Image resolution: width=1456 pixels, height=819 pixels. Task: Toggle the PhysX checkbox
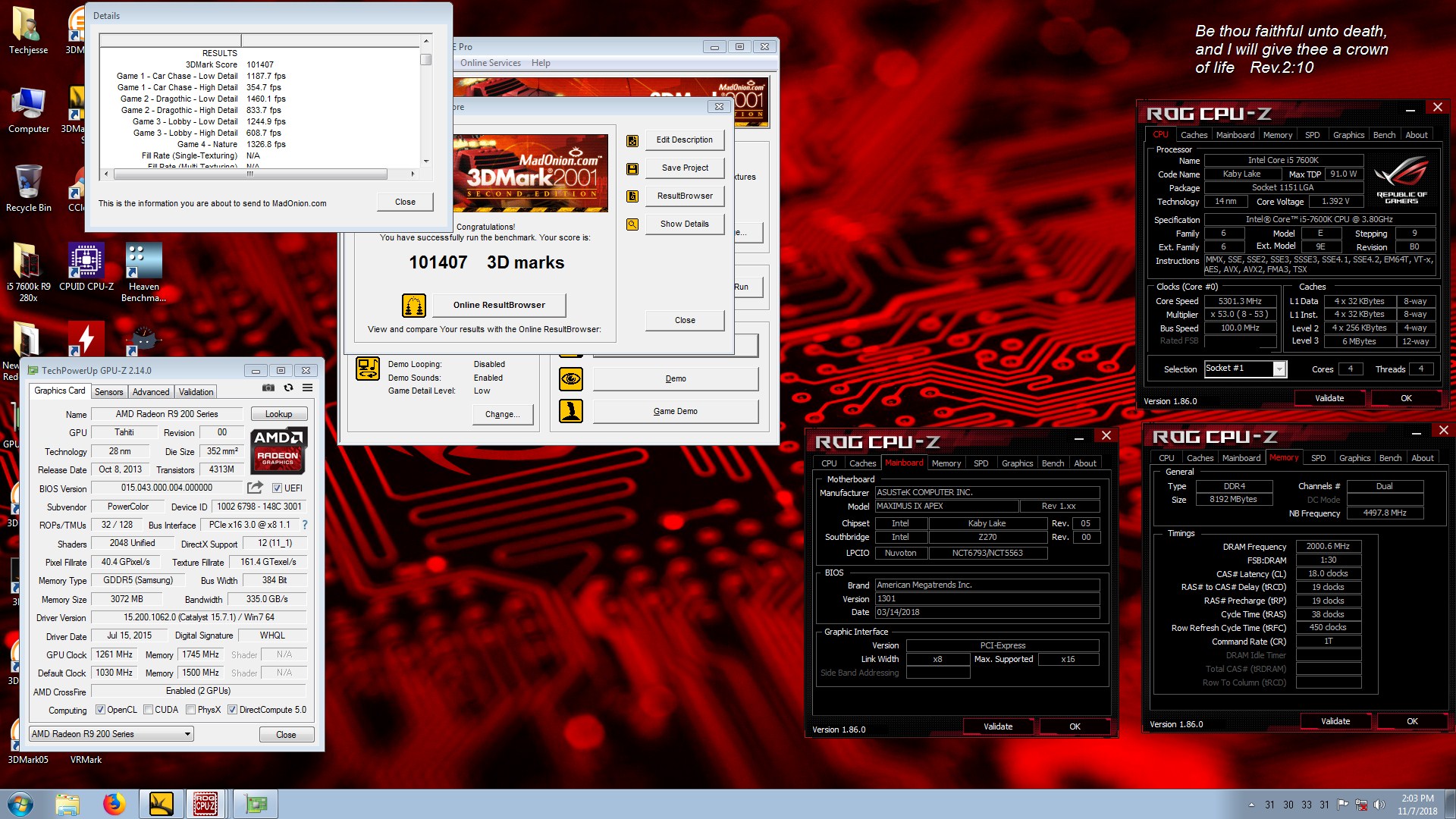190,710
